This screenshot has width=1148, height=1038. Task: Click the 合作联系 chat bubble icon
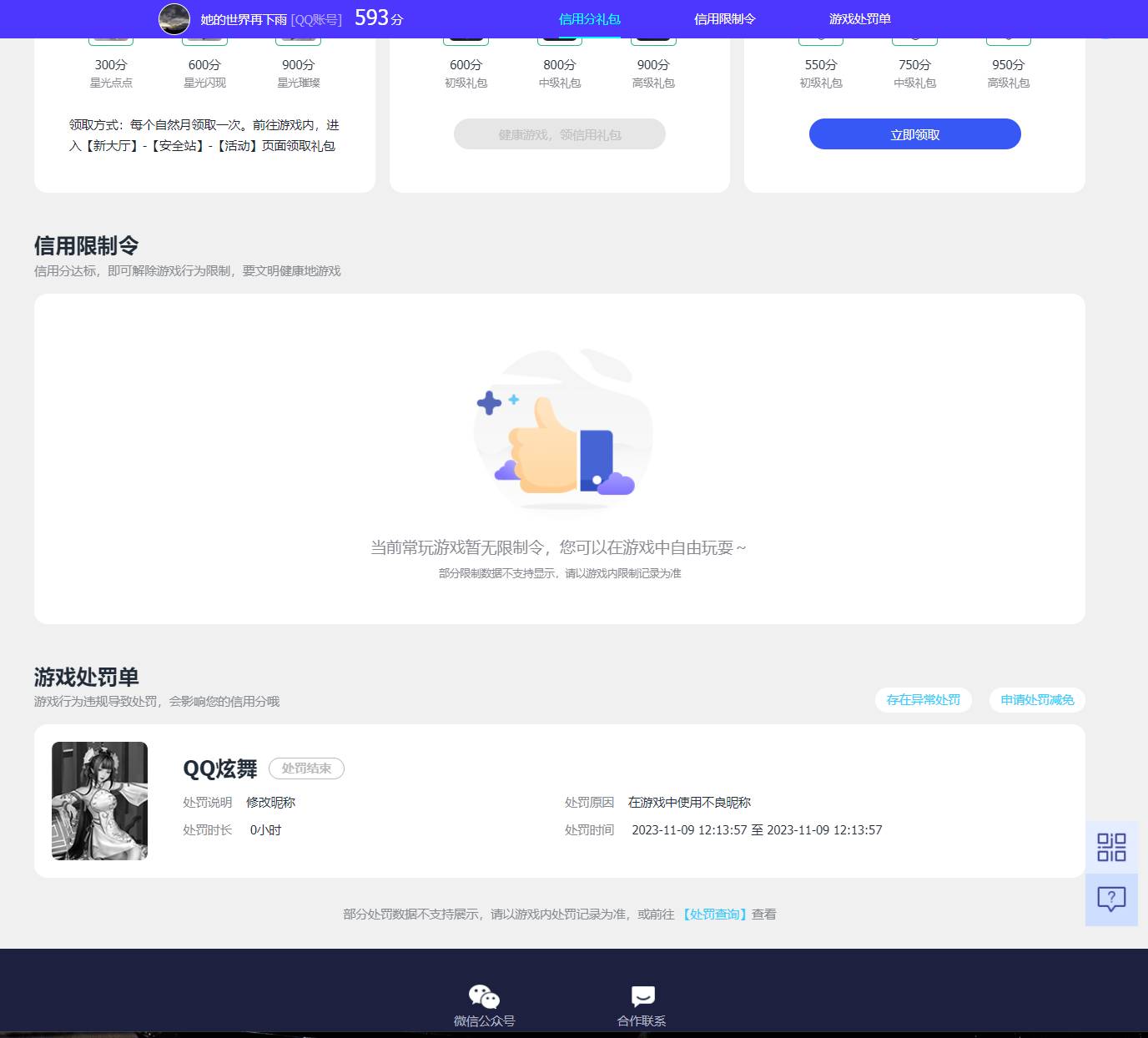point(642,994)
